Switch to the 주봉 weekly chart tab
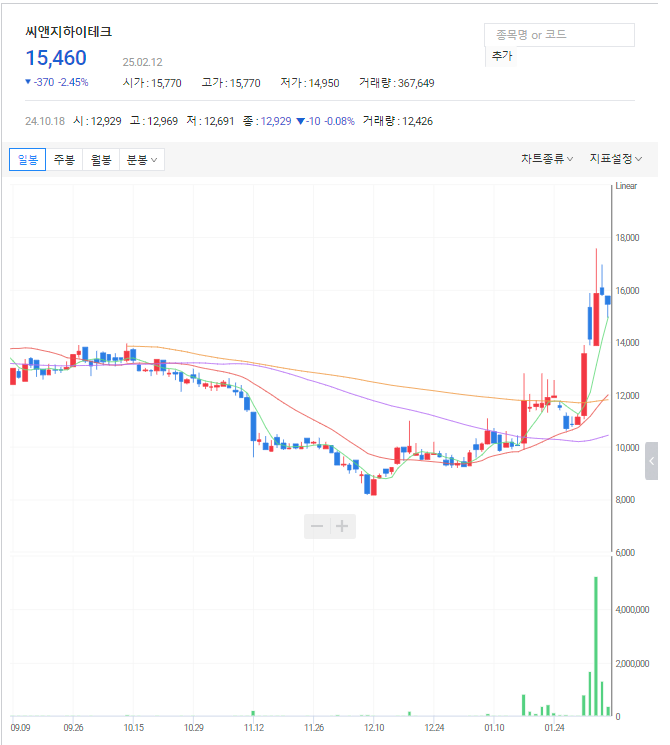 [64, 160]
